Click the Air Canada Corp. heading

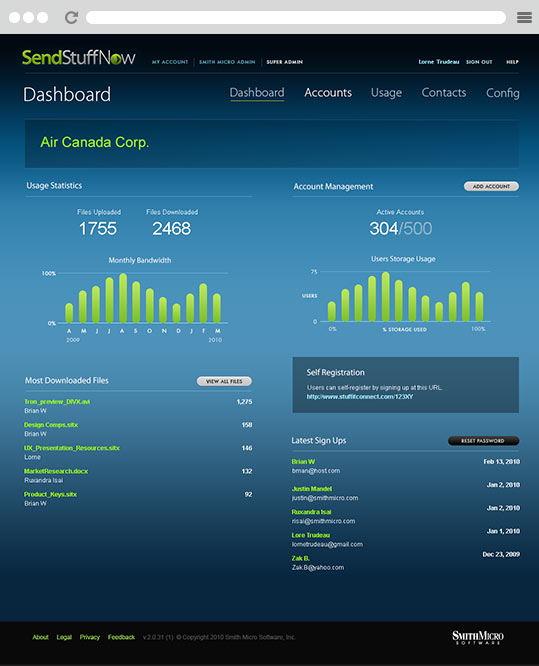(95, 142)
